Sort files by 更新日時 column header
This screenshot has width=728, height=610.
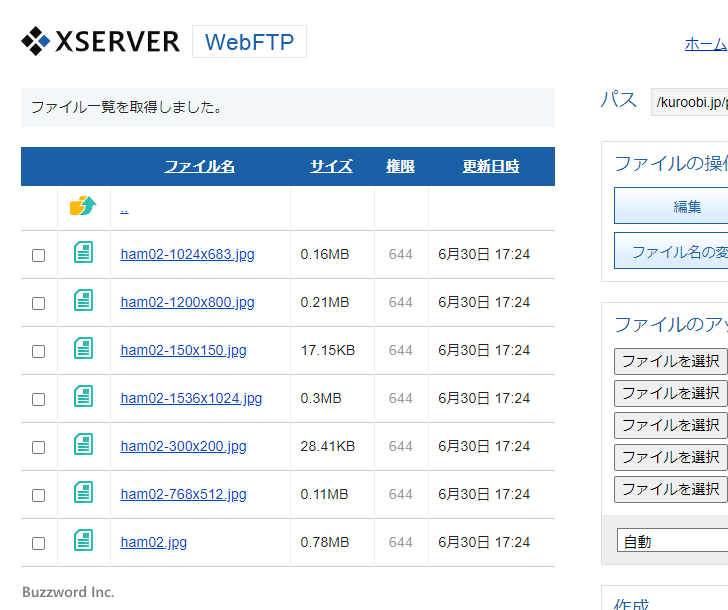pyautogui.click(x=491, y=166)
